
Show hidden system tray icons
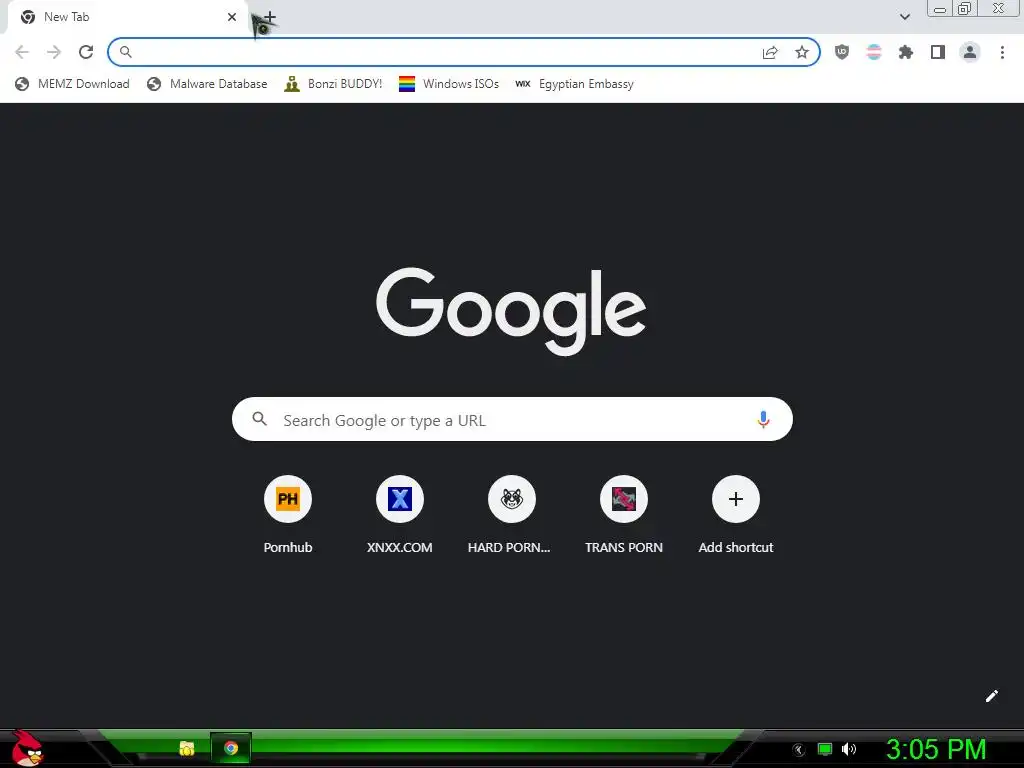[798, 750]
